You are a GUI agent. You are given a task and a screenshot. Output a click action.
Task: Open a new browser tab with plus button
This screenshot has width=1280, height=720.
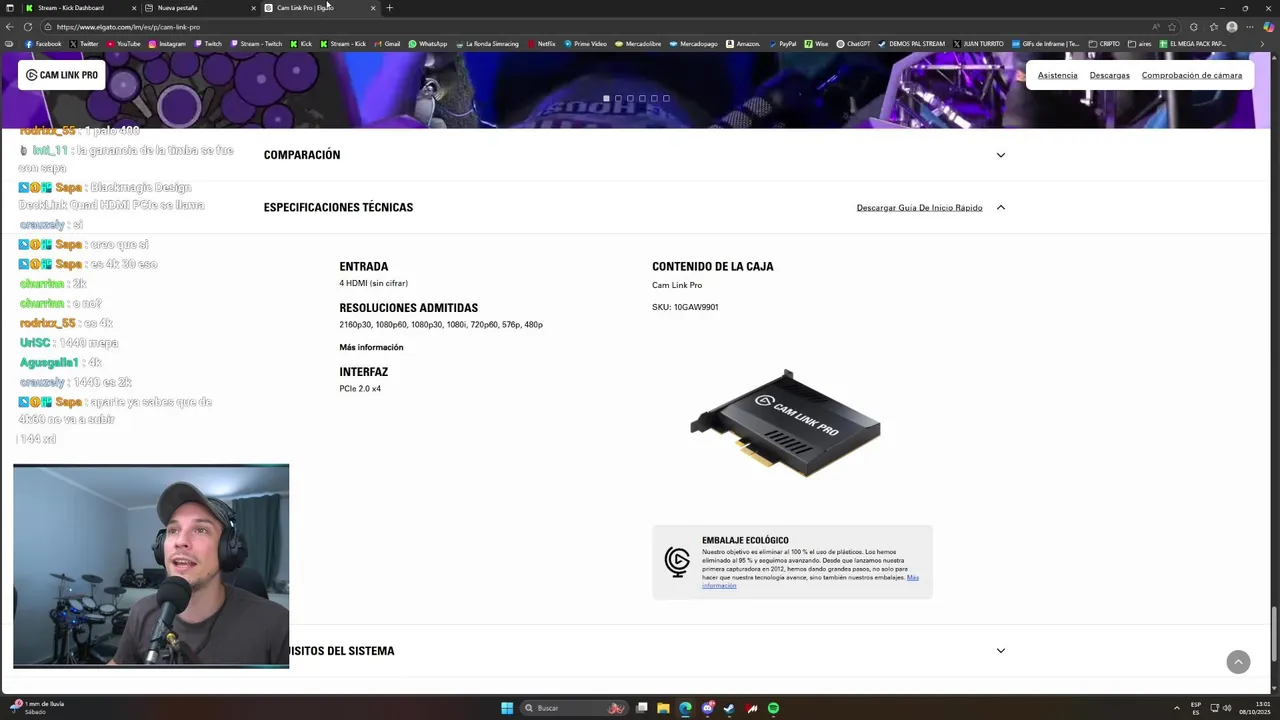(x=389, y=8)
